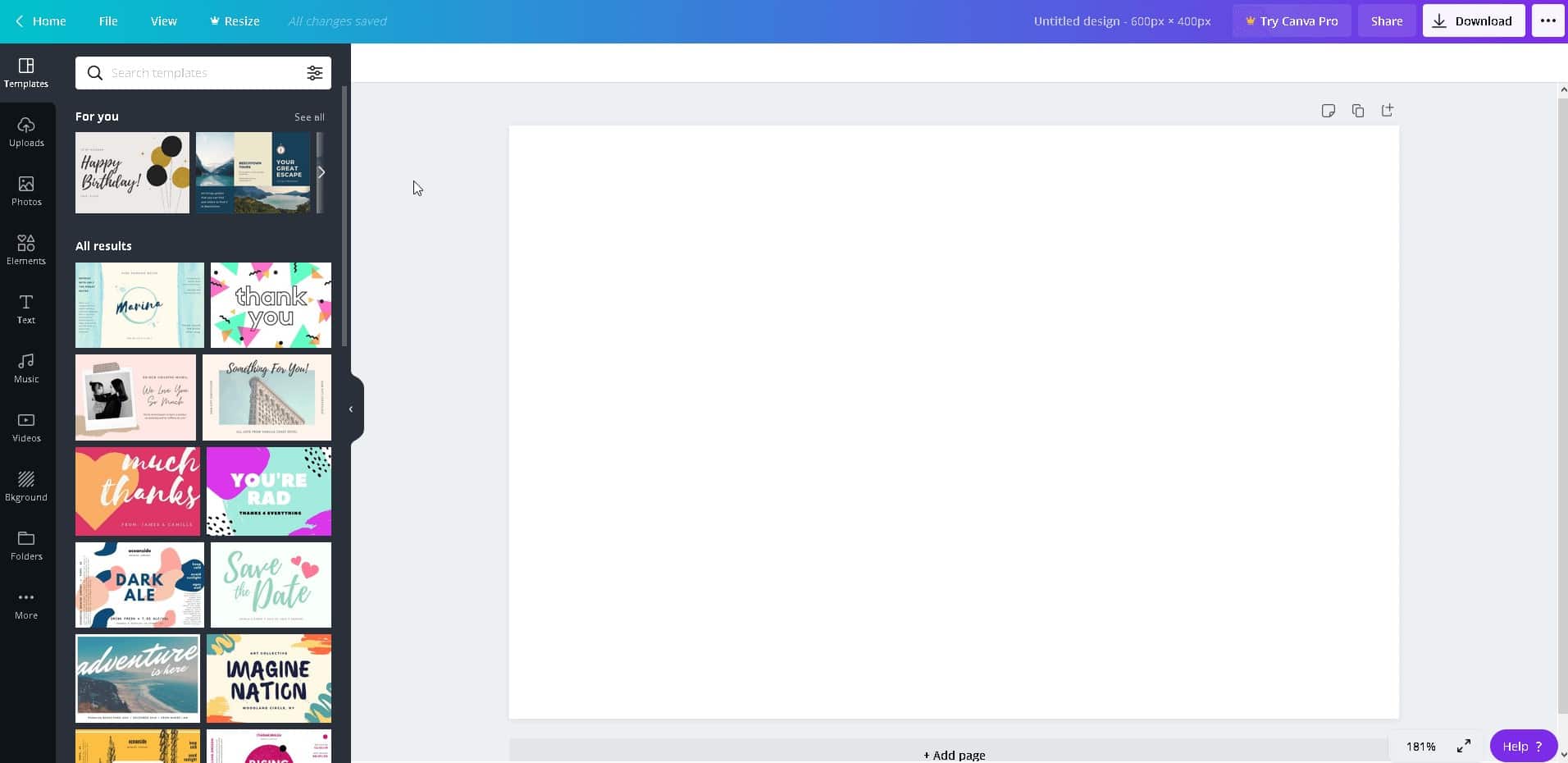Select the Something For You template
The image size is (1568, 763).
pyautogui.click(x=267, y=397)
